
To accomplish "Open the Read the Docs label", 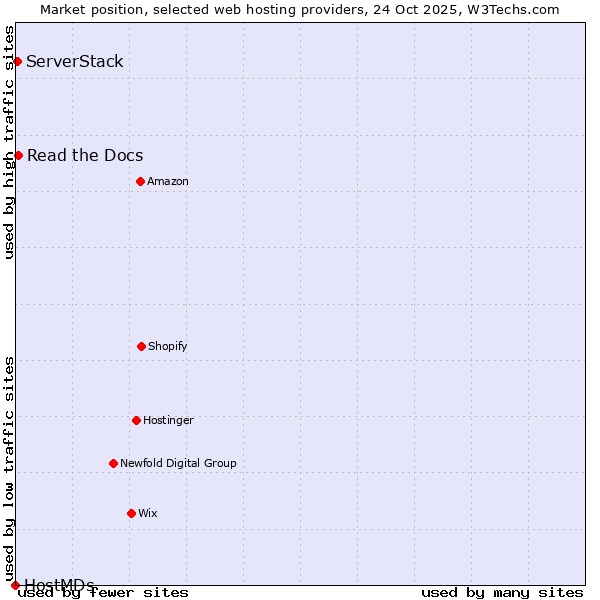I will pyautogui.click(x=85, y=155).
